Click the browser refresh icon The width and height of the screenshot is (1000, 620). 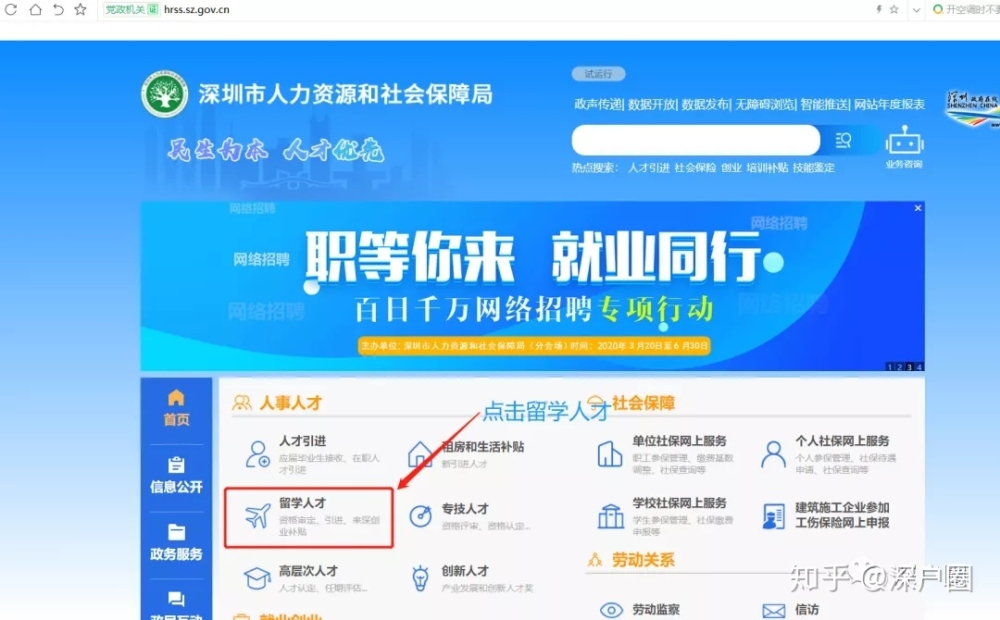point(11,10)
